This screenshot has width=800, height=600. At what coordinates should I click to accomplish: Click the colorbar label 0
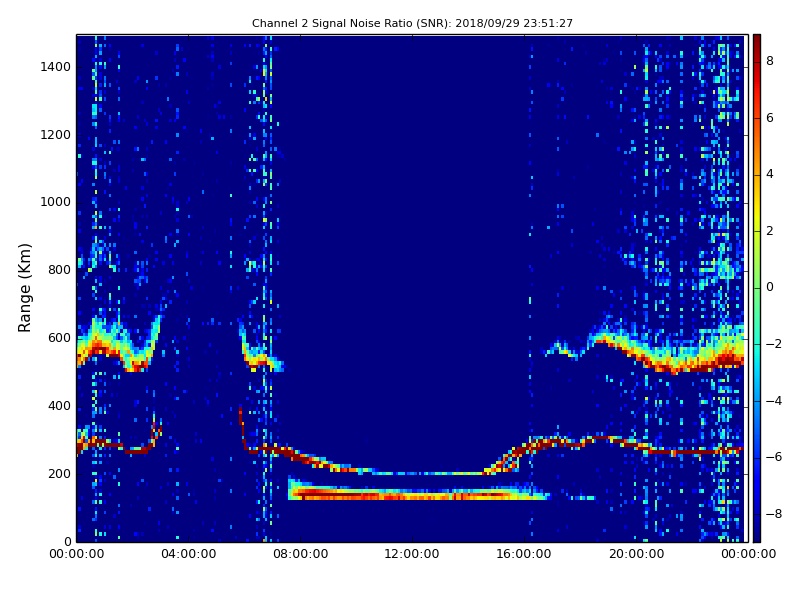pos(770,287)
